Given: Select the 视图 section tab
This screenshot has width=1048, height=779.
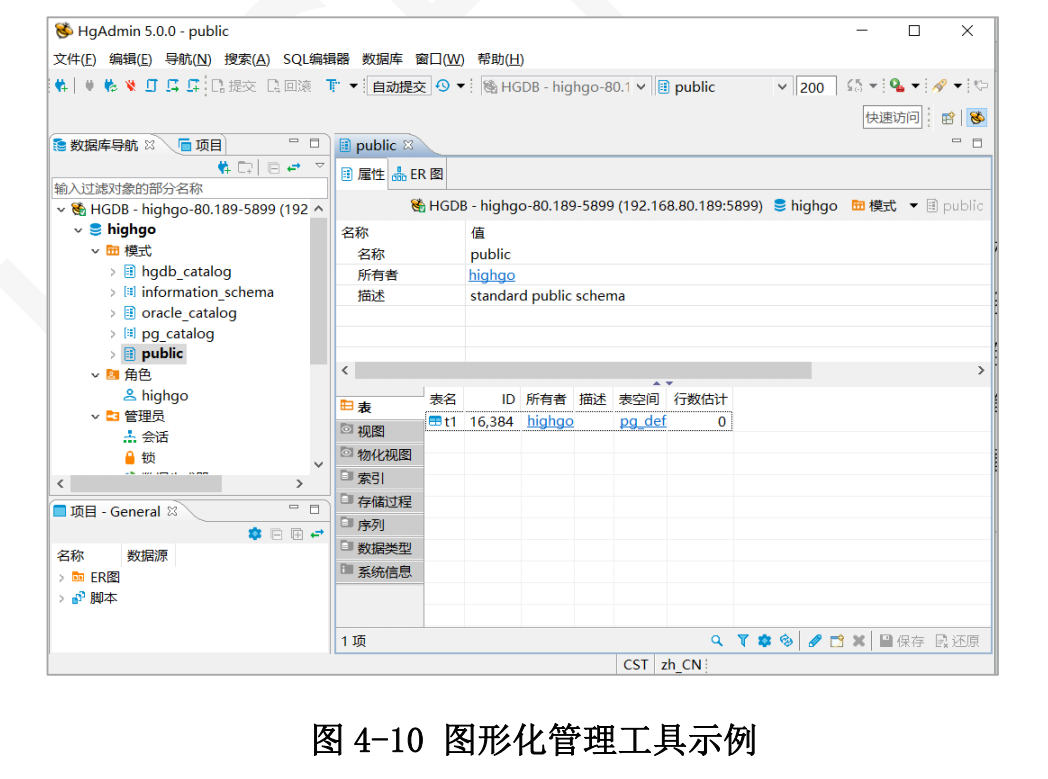Looking at the screenshot, I should (x=371, y=431).
